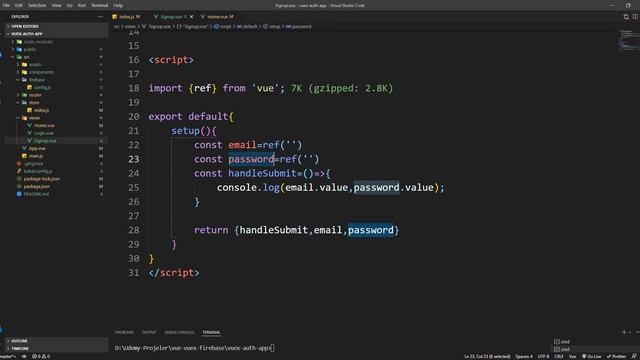Expand the router folder
Image resolution: width=640 pixels, height=360 pixels.
(x=35, y=95)
